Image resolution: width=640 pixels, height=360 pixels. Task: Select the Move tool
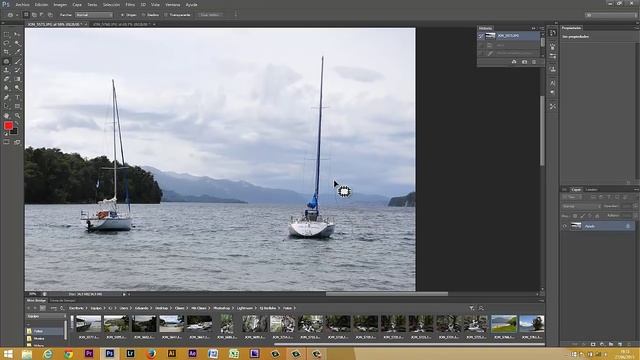pos(17,35)
